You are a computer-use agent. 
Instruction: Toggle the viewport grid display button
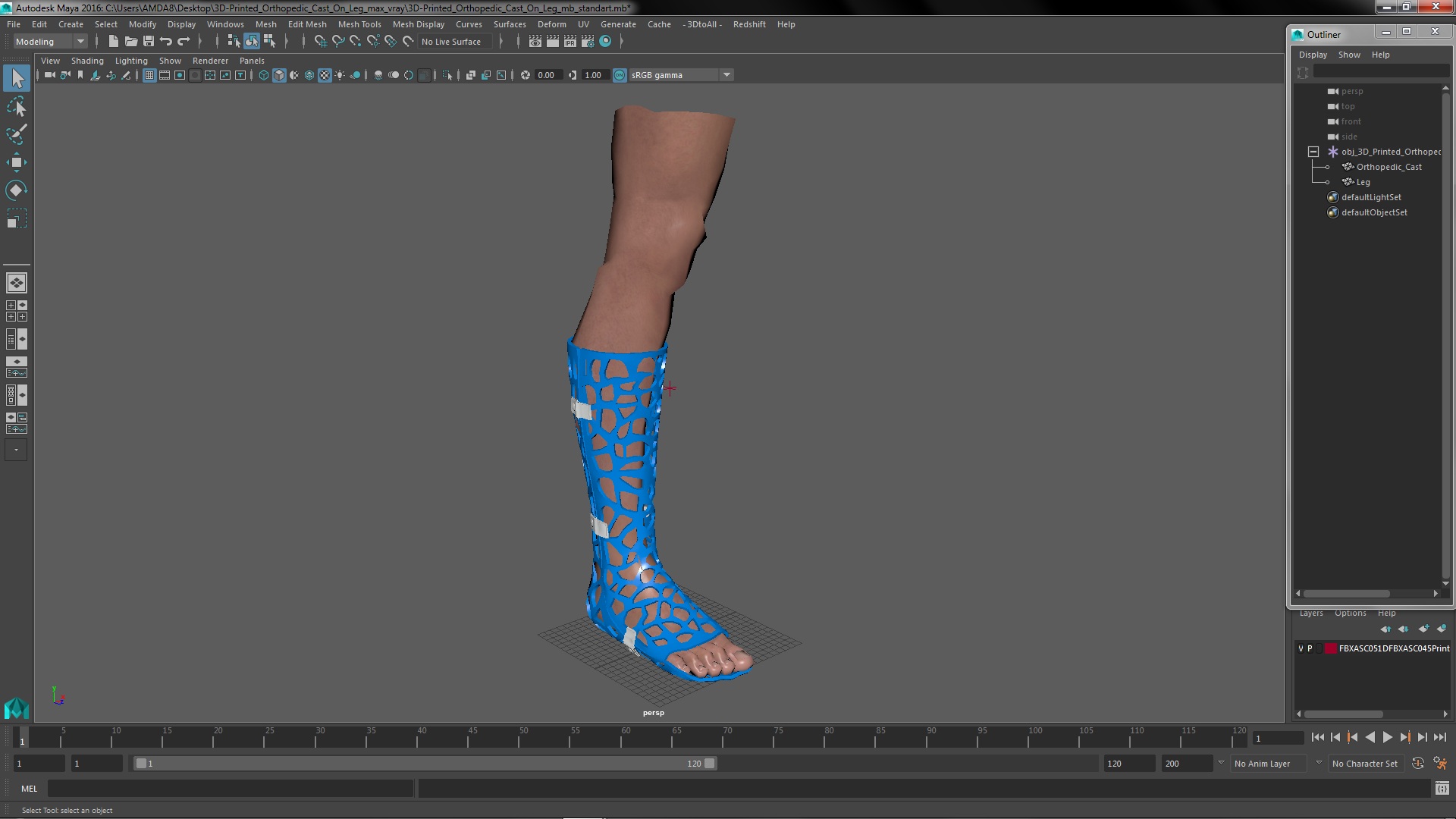pos(149,75)
